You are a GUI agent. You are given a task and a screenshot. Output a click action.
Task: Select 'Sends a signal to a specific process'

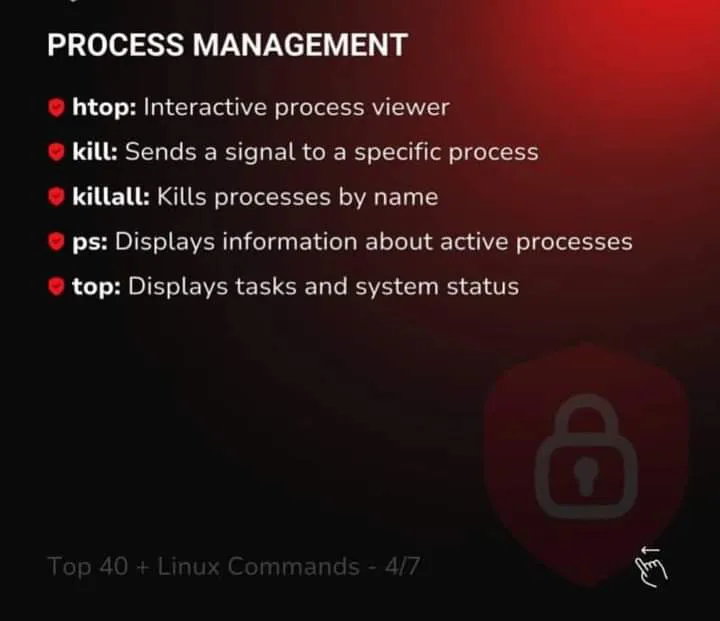(x=332, y=152)
